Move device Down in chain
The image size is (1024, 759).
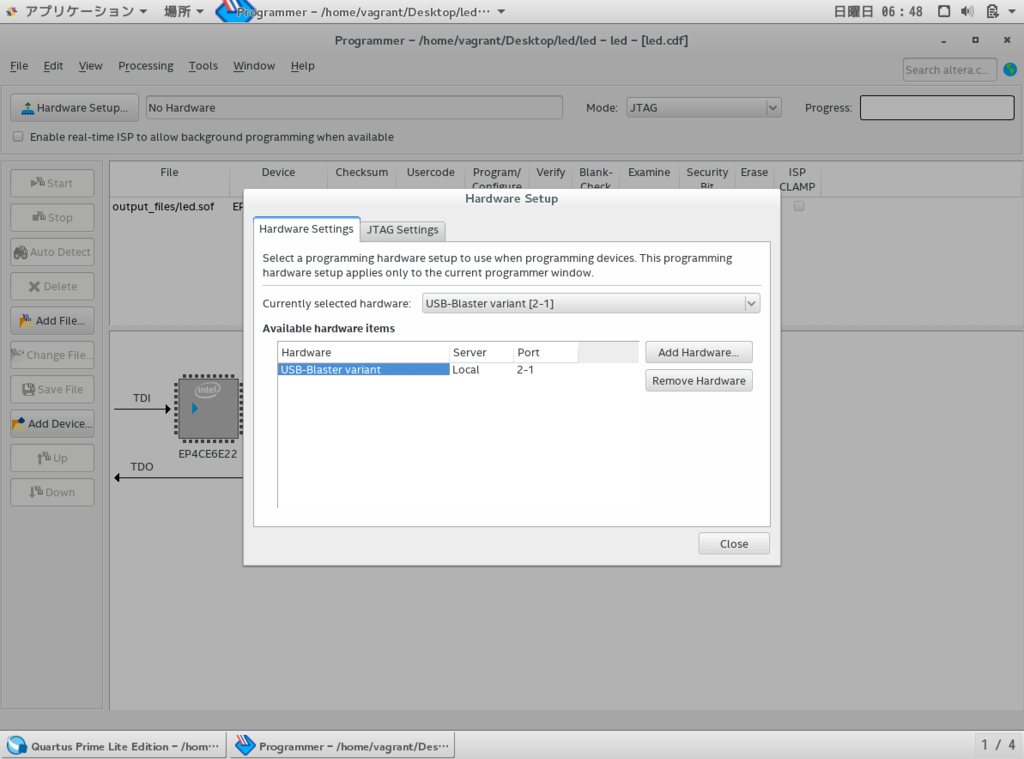coord(52,492)
